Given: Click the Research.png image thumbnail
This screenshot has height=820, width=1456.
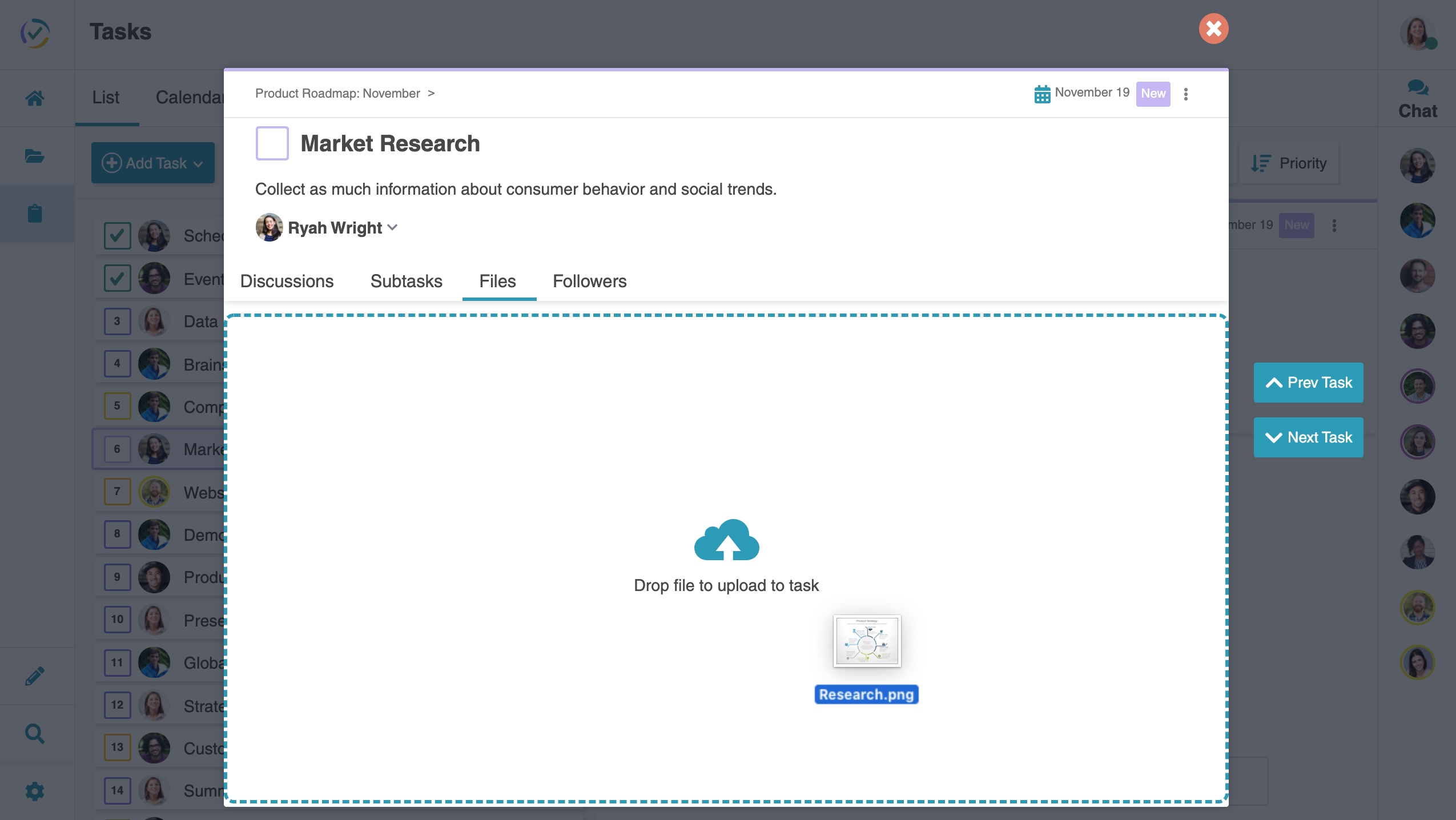Looking at the screenshot, I should click(x=867, y=641).
